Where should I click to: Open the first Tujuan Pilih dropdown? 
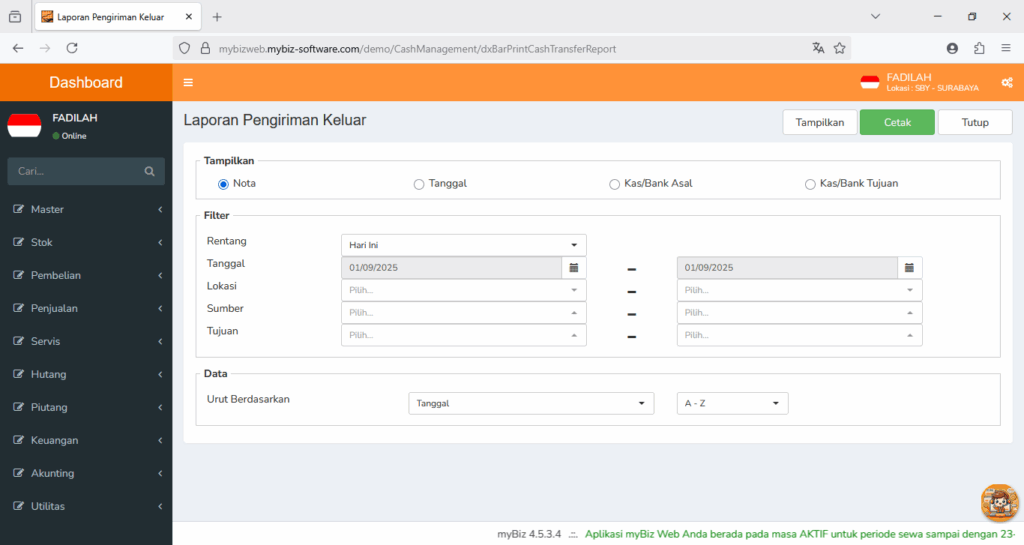pyautogui.click(x=464, y=335)
